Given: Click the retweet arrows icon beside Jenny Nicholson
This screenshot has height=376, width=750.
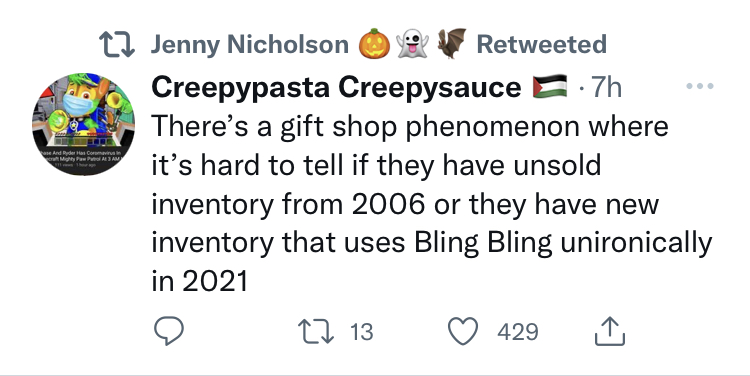Looking at the screenshot, I should [x=117, y=44].
